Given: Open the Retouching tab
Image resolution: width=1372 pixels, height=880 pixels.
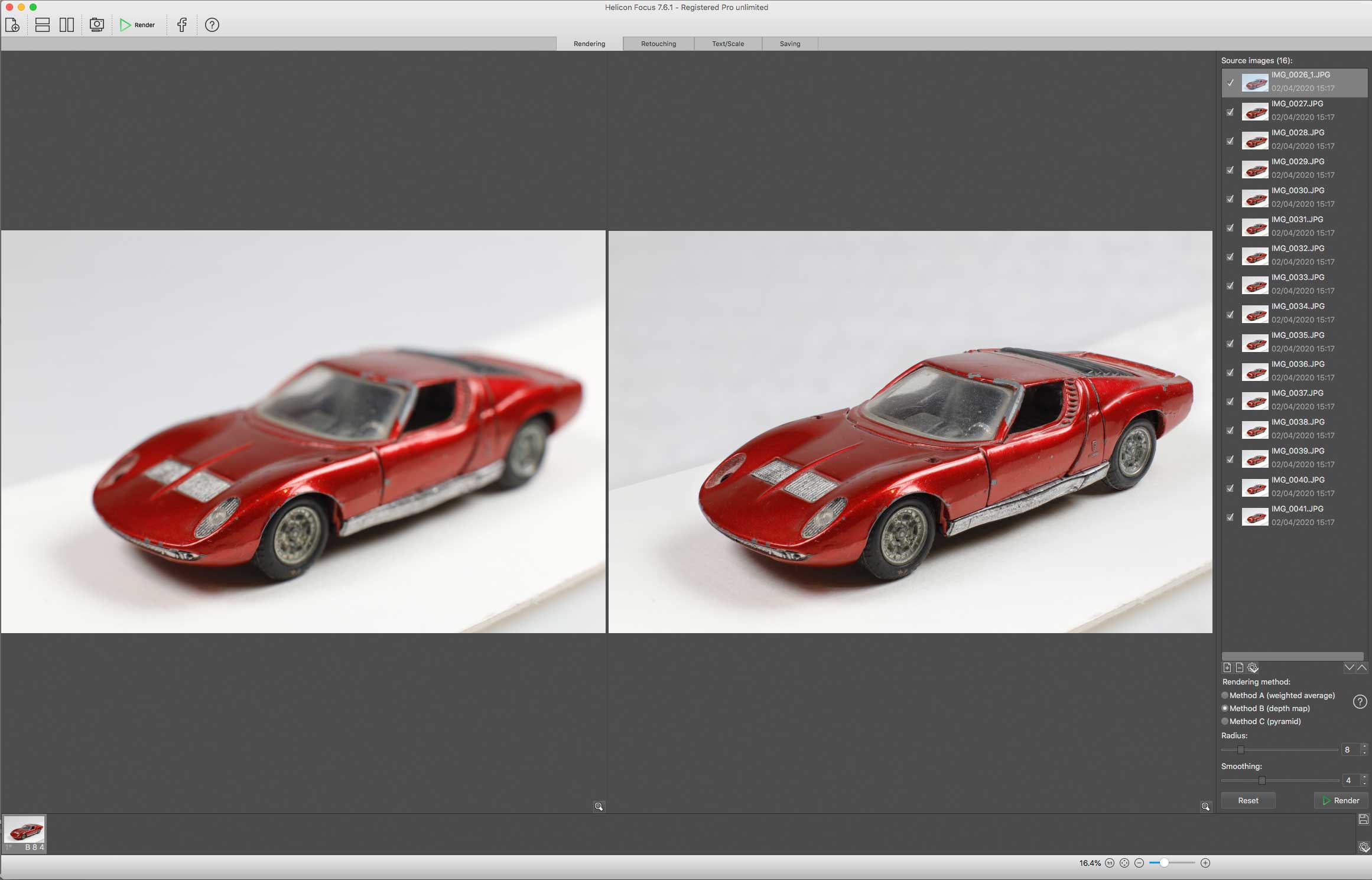Looking at the screenshot, I should point(658,44).
